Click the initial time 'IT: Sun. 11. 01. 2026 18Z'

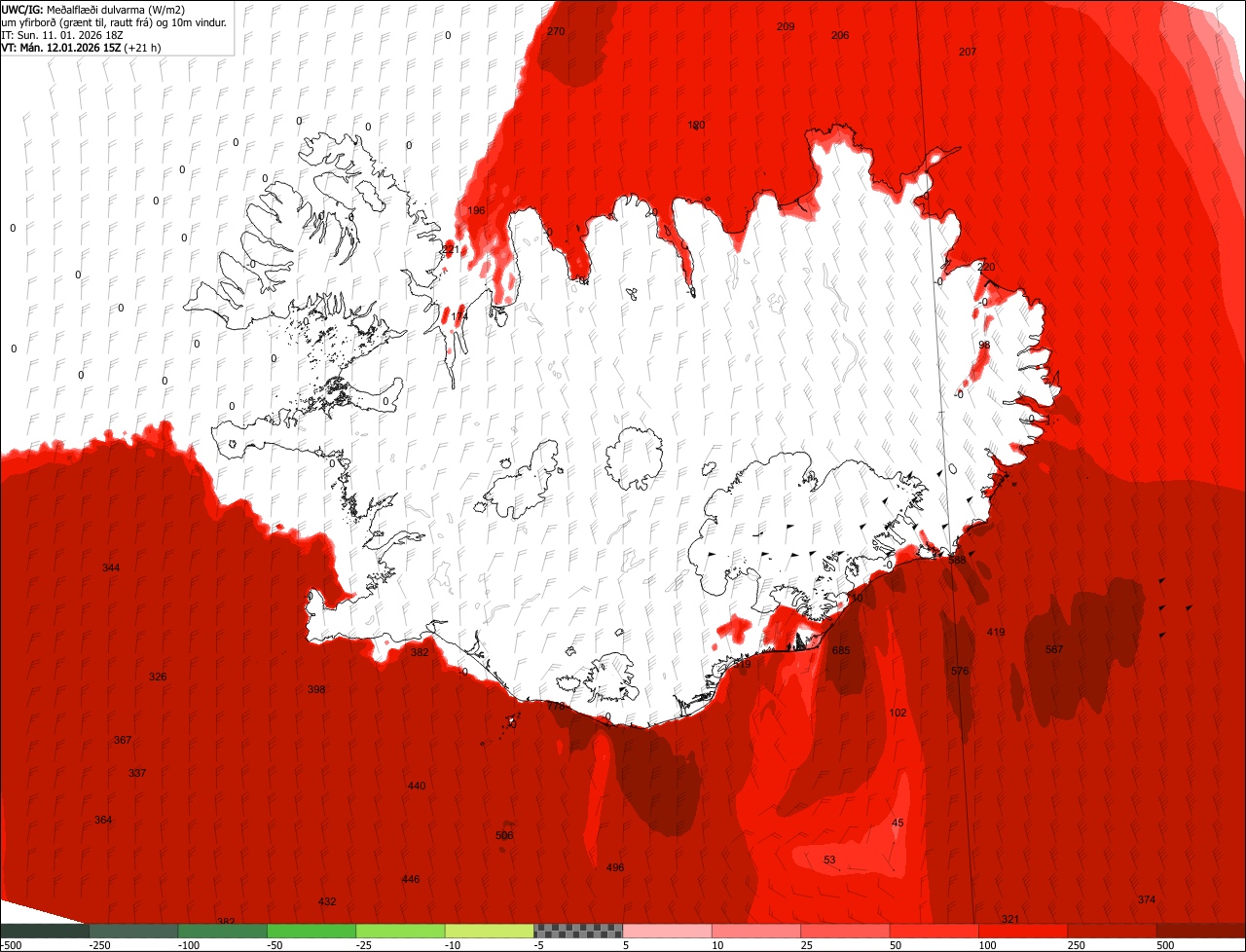[x=64, y=34]
